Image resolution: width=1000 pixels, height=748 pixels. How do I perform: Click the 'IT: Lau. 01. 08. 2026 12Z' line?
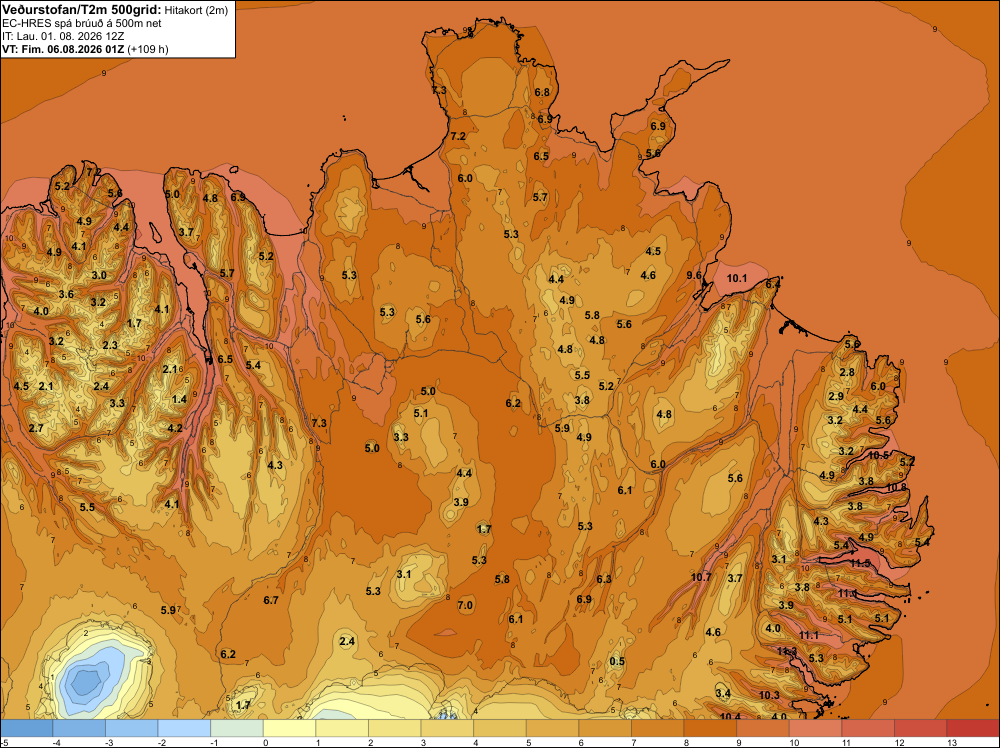coord(63,36)
